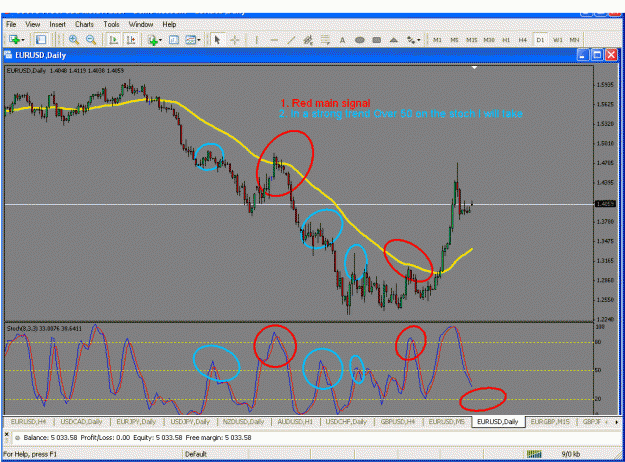Switch to USDJPY,Daily chart tab

[x=190, y=421]
